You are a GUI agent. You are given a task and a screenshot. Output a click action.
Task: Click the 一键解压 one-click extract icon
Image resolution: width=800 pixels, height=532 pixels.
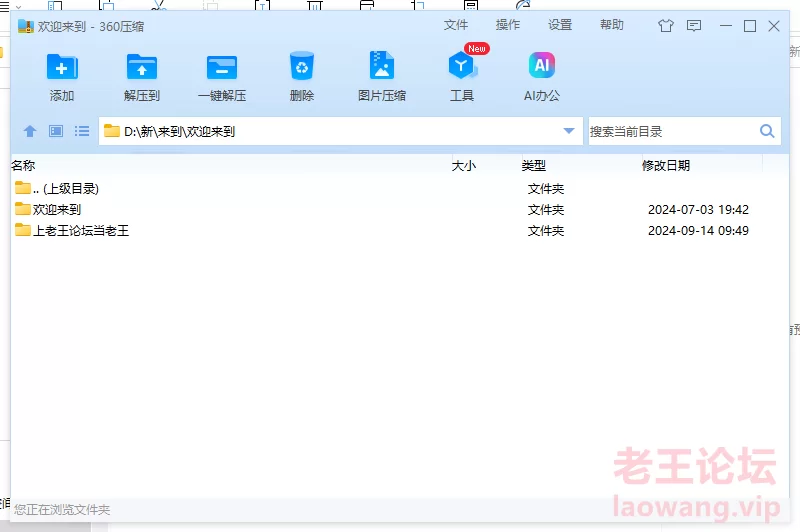222,67
